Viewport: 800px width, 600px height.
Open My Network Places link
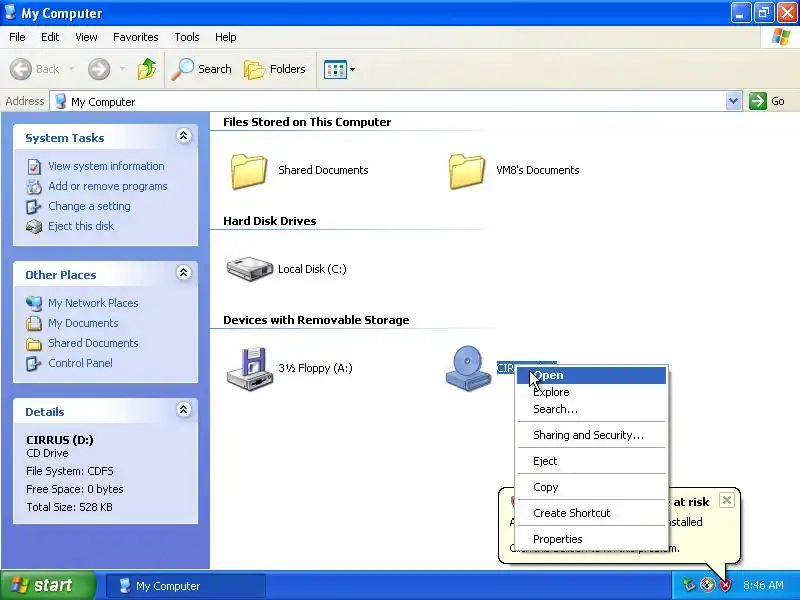93,303
